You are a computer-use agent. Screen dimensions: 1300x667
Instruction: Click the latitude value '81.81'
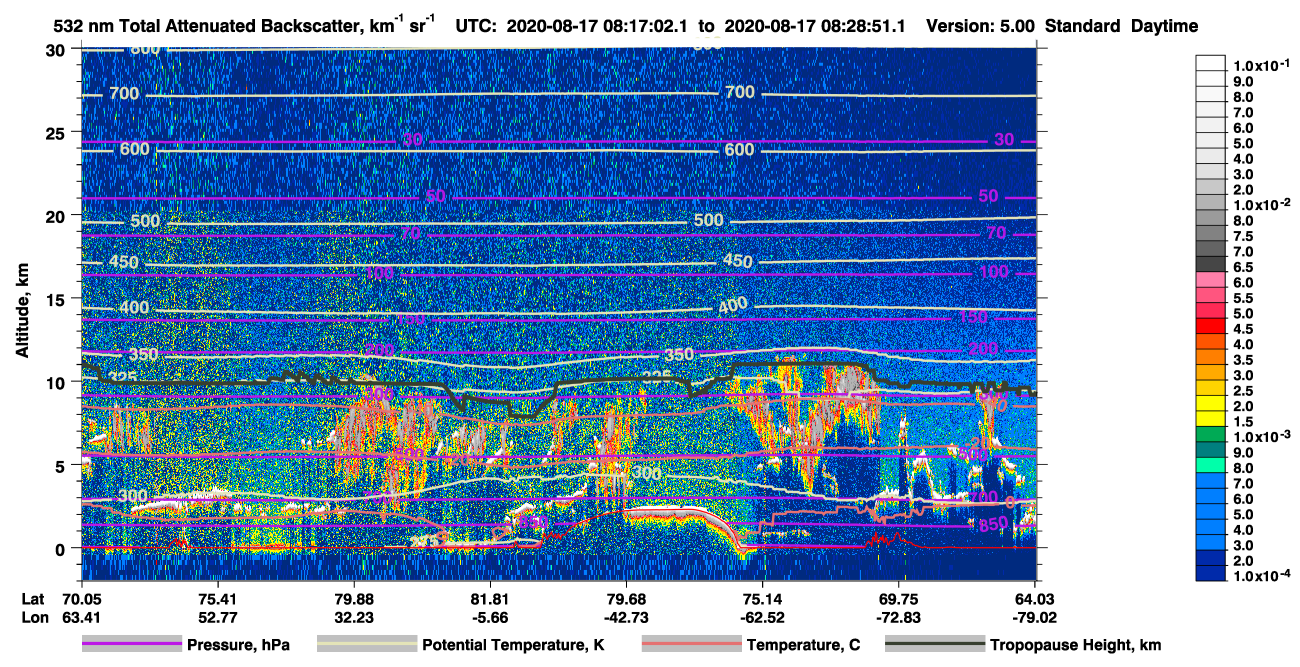pos(489,599)
